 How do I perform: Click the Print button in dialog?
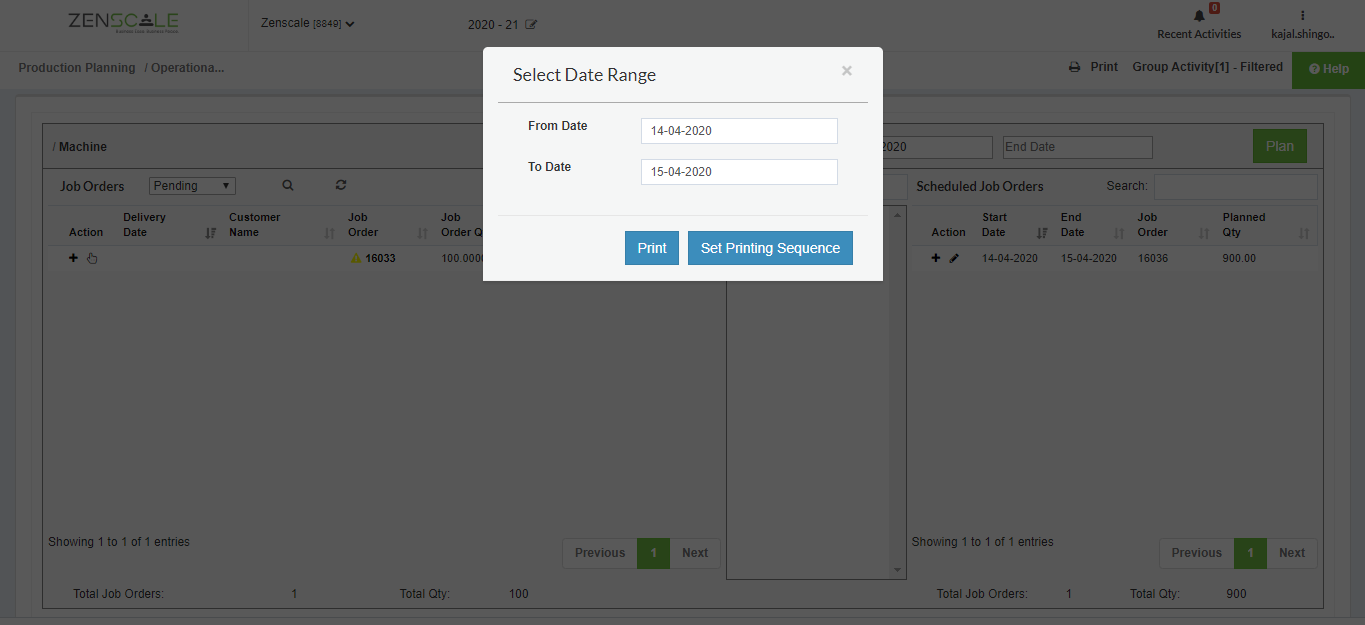(652, 248)
